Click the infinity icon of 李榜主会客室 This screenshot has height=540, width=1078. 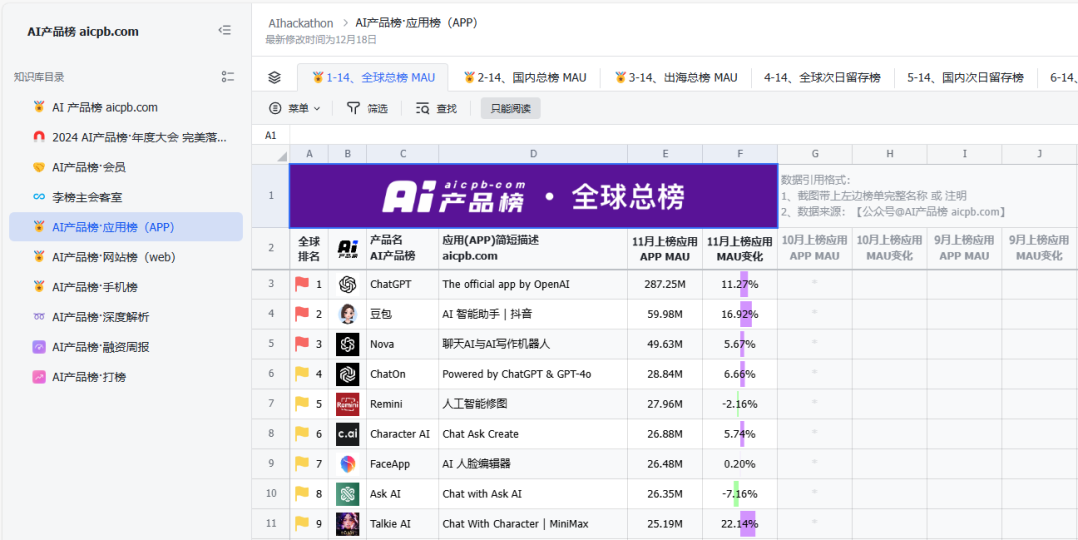coord(39,197)
